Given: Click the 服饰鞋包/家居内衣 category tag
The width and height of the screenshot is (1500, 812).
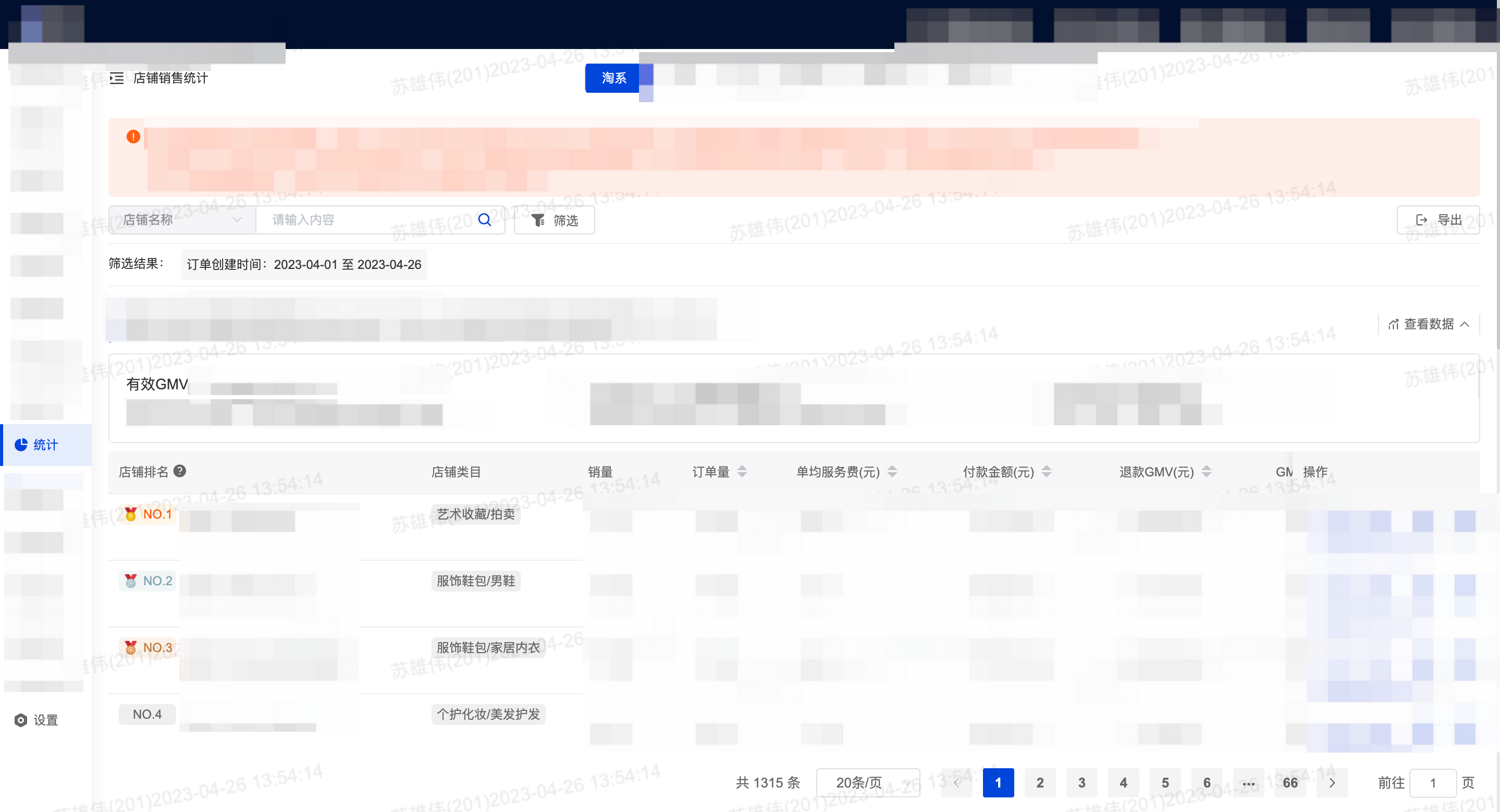Looking at the screenshot, I should coord(488,647).
